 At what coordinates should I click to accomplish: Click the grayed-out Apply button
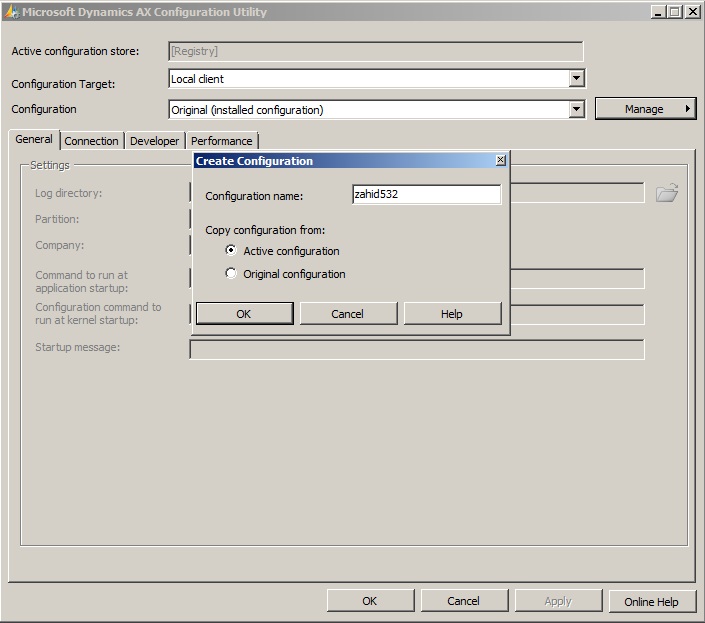[x=558, y=601]
